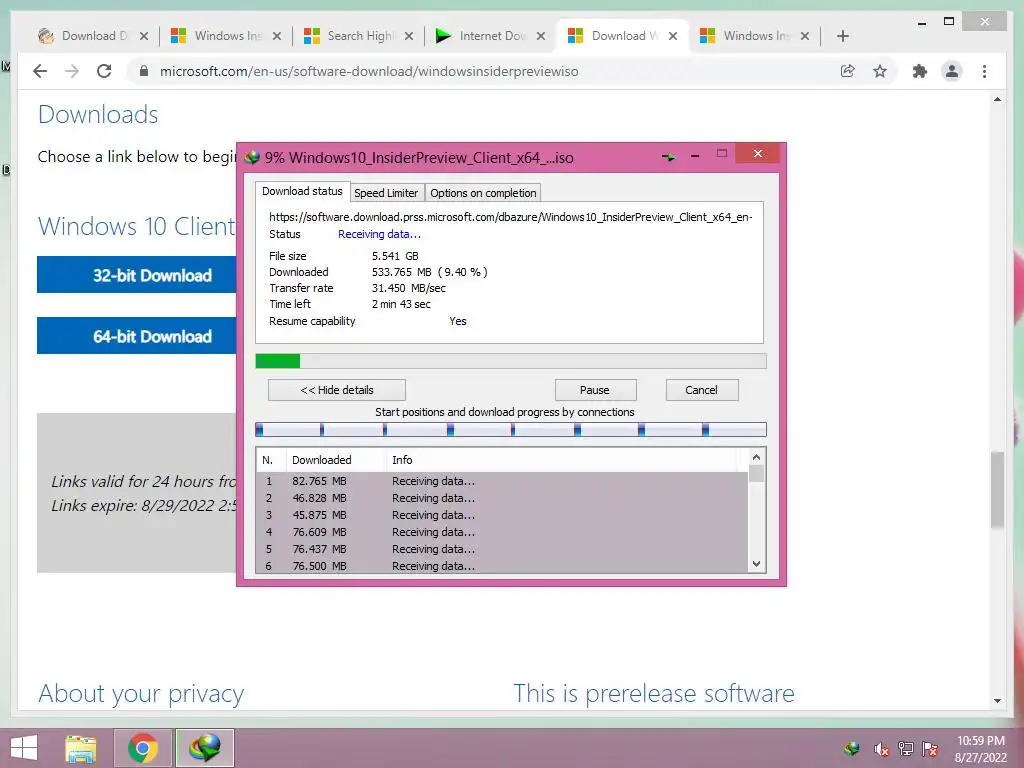1024x768 pixels.
Task: Click the IDM icon in download dialog title
Action: (x=252, y=157)
